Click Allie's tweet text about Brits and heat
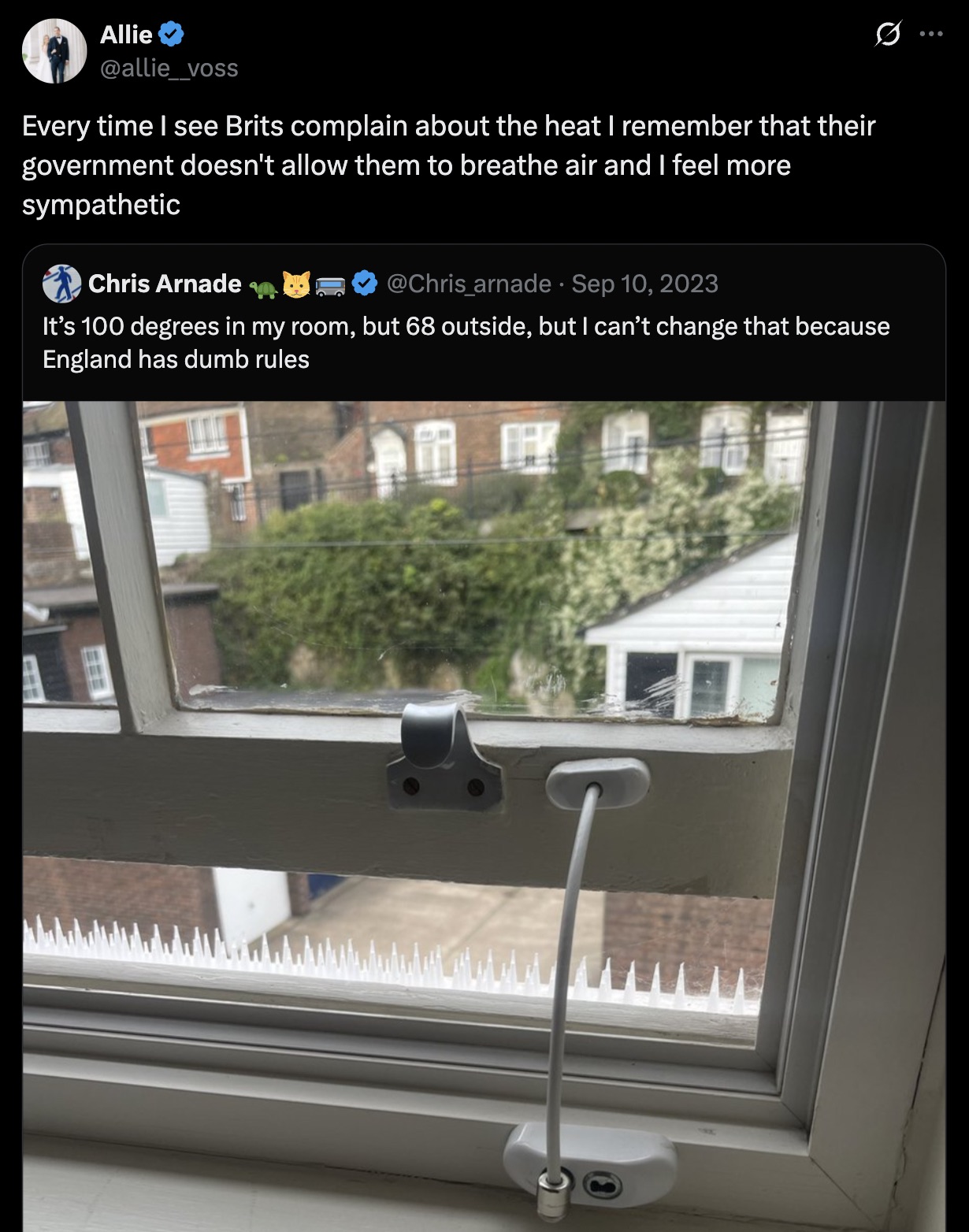This screenshot has width=969, height=1232. coord(449,165)
